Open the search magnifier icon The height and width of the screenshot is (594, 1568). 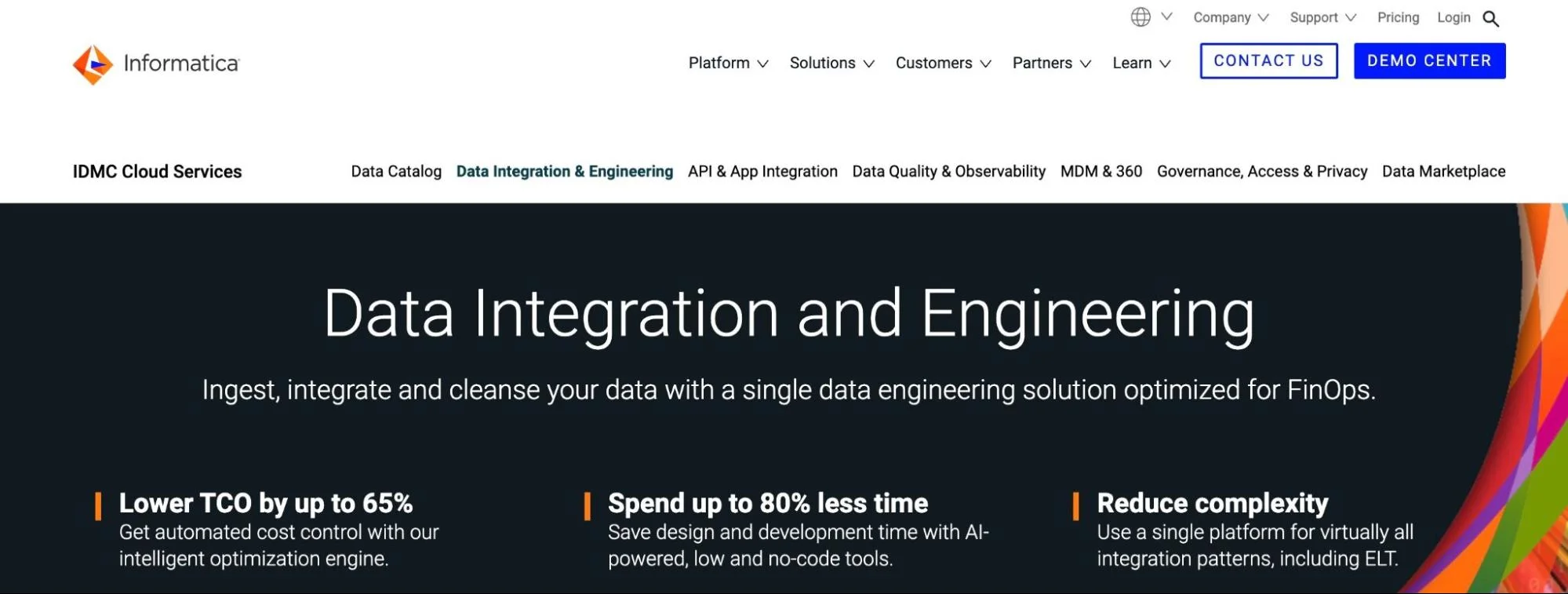tap(1490, 19)
